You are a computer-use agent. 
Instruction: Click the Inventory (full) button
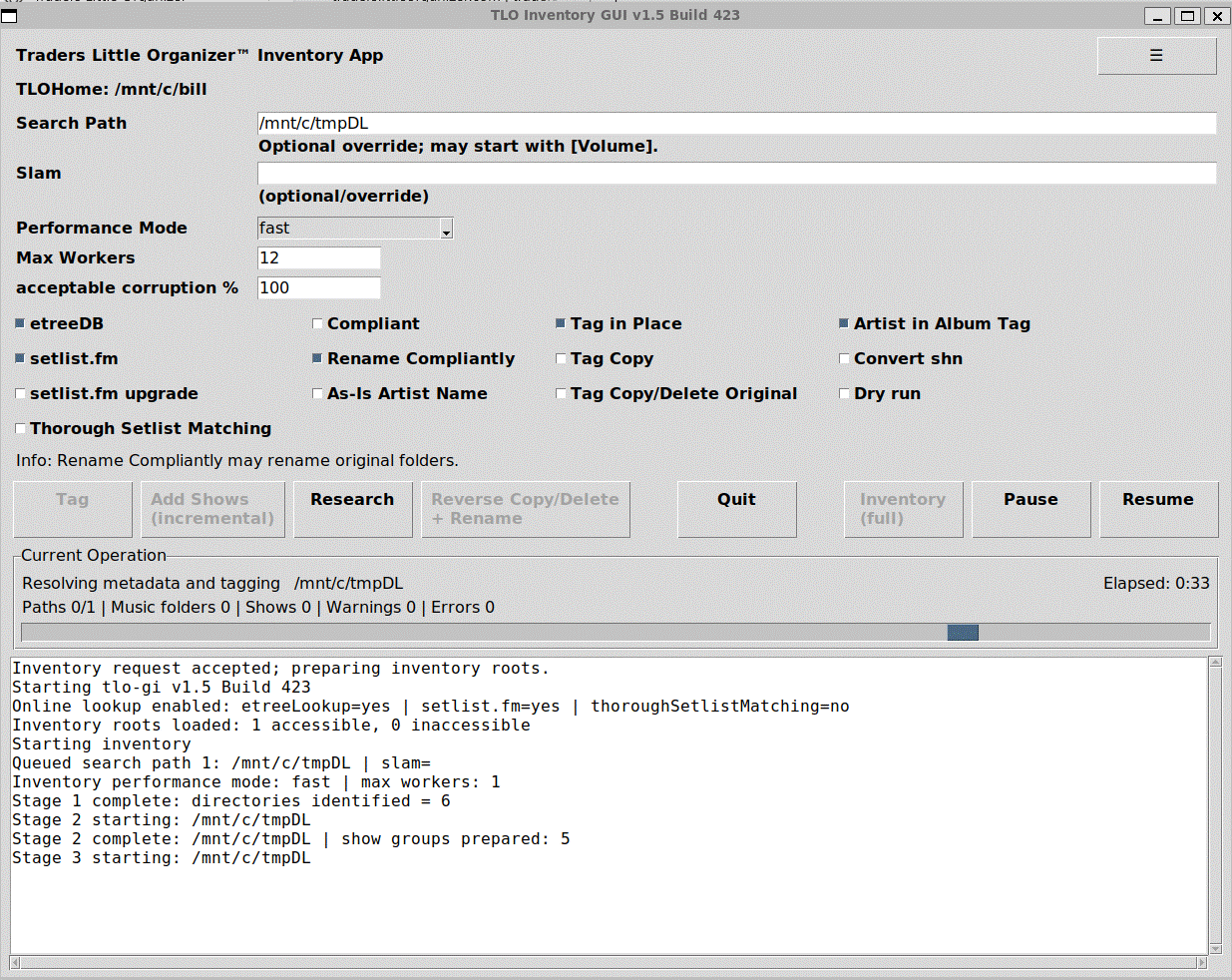point(904,509)
